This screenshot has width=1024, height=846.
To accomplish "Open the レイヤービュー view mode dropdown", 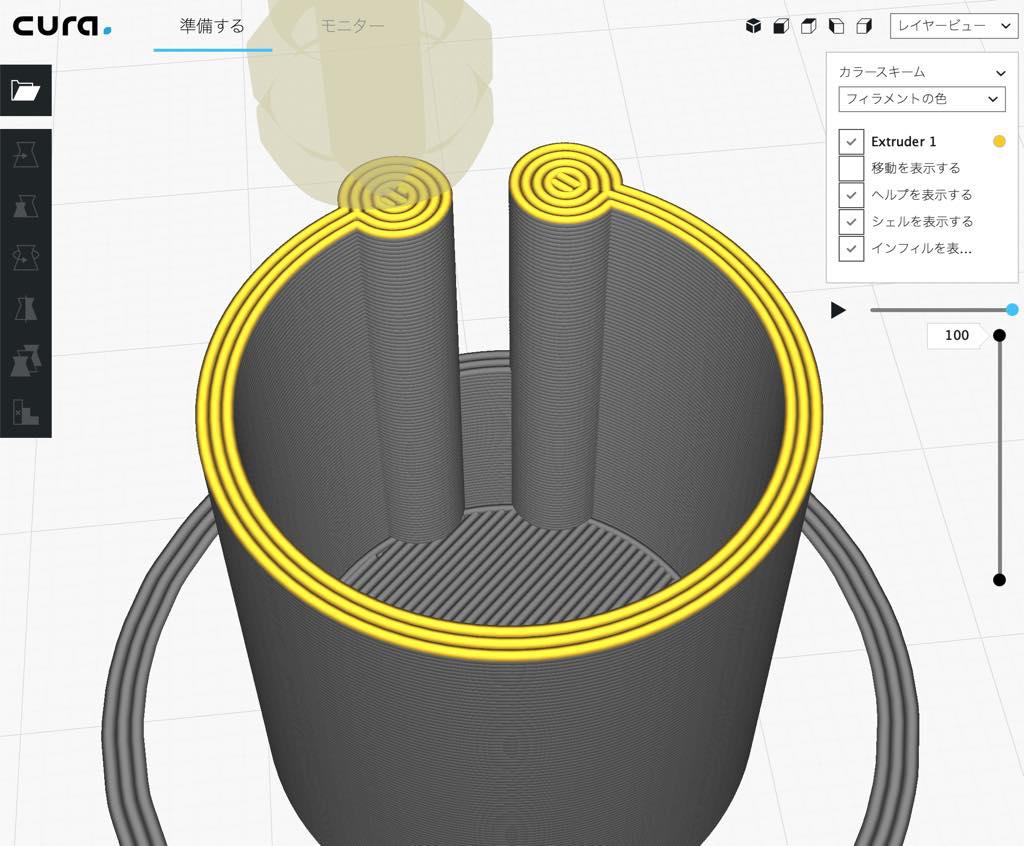I will click(953, 25).
